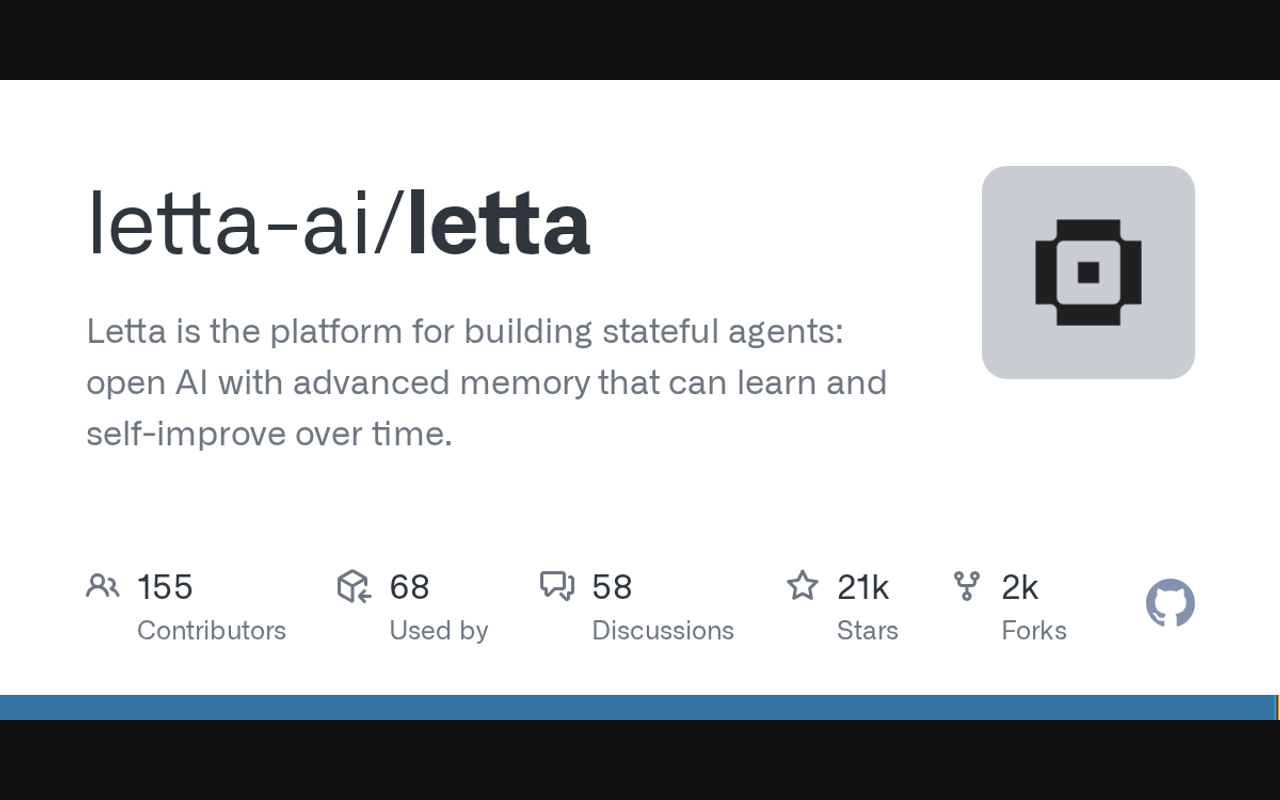Open the Contributors label
Viewport: 1280px width, 800px height.
pyautogui.click(x=211, y=630)
